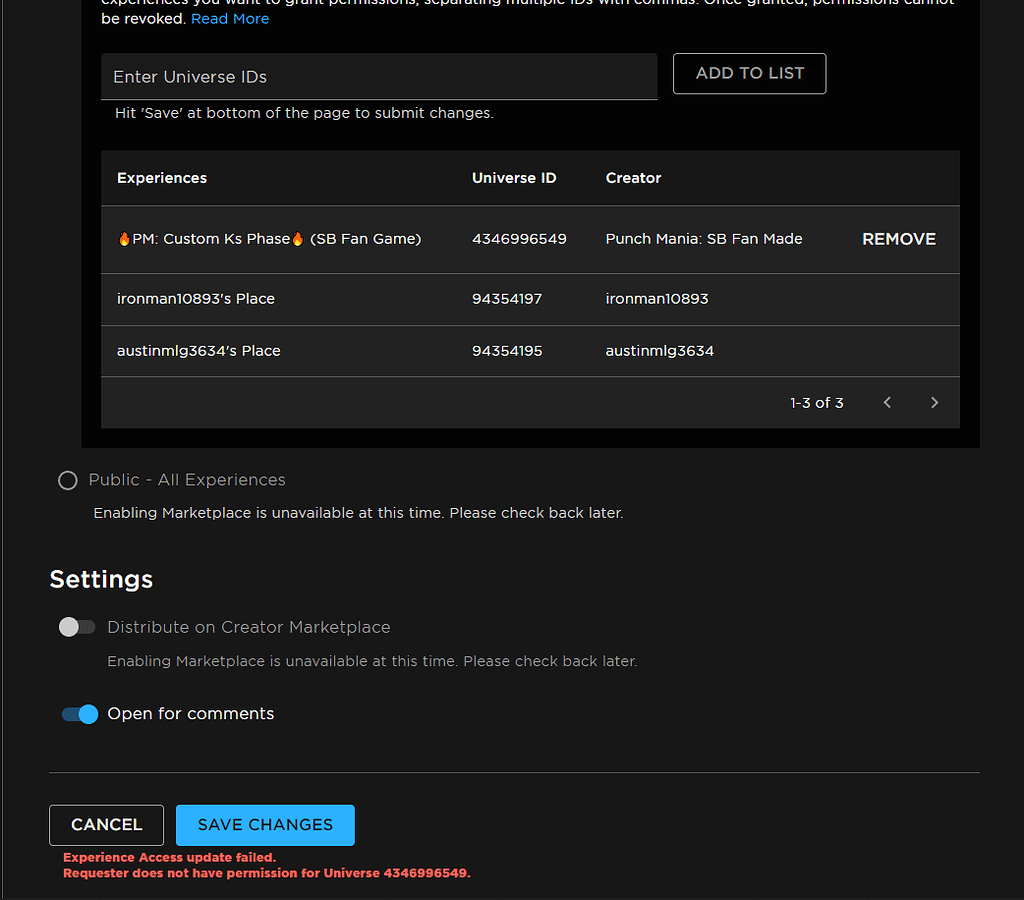The height and width of the screenshot is (900, 1024).
Task: Select the 'Public - All Experiences' radio button
Action: pos(67,480)
